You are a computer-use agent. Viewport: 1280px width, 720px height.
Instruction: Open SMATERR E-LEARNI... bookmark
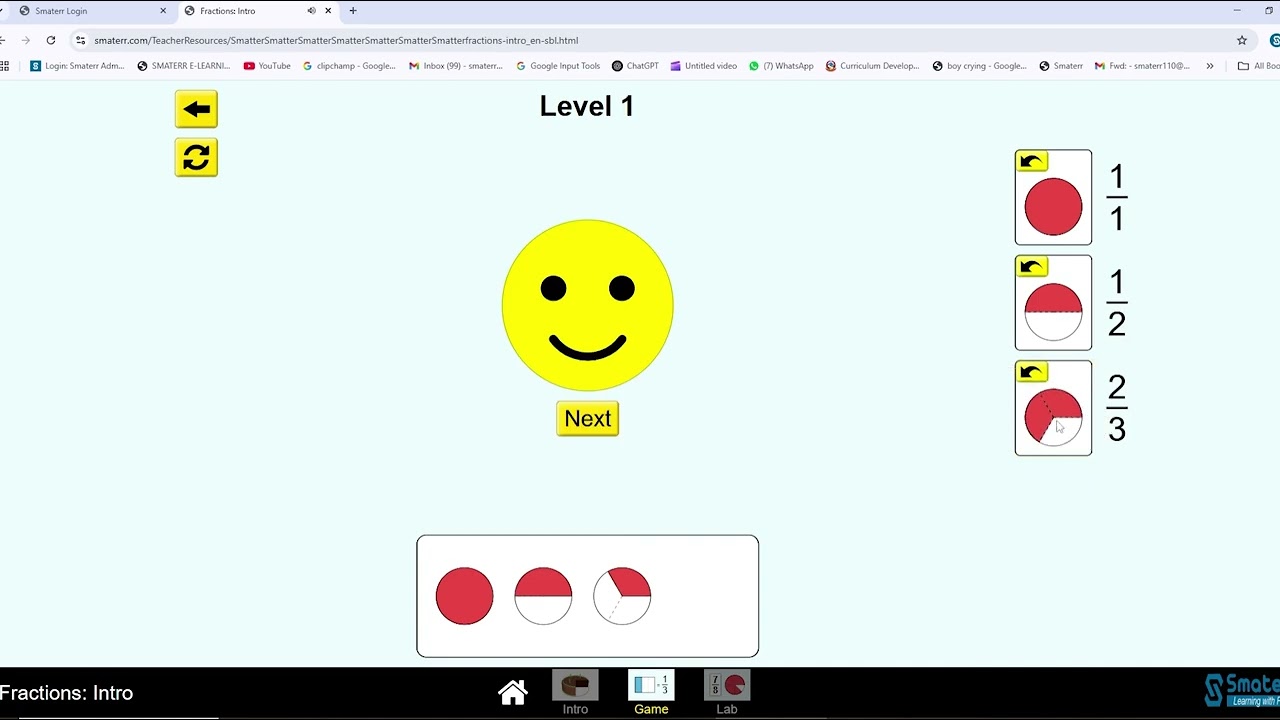(184, 66)
